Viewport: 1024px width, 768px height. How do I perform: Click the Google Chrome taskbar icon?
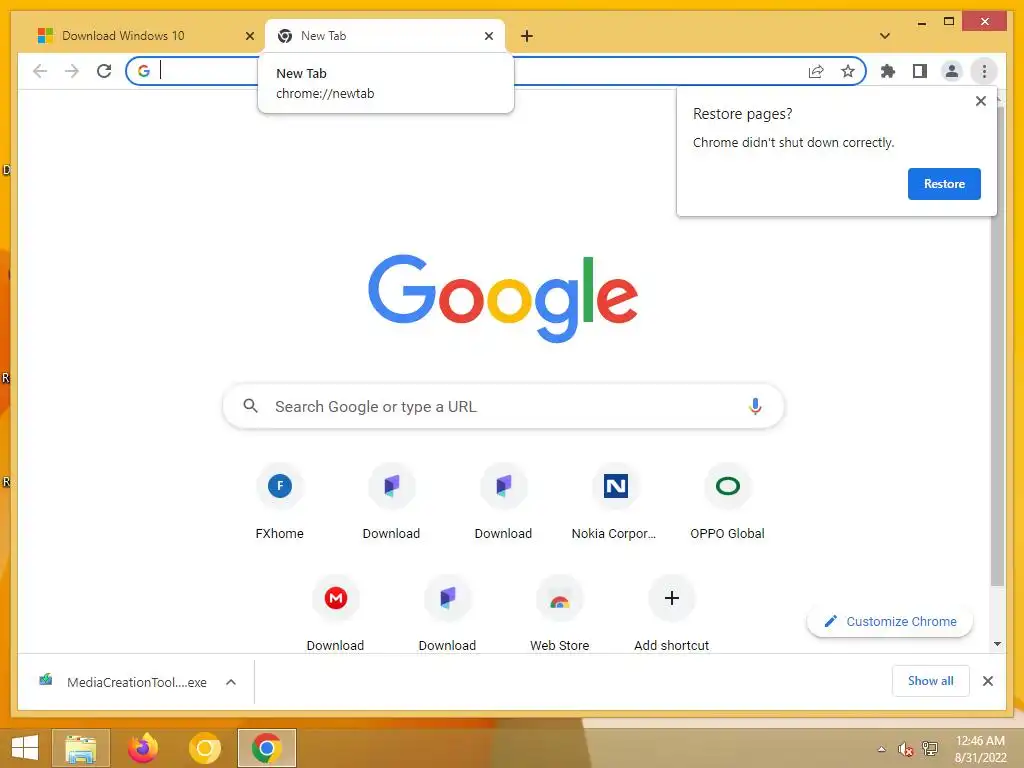pyautogui.click(x=266, y=748)
